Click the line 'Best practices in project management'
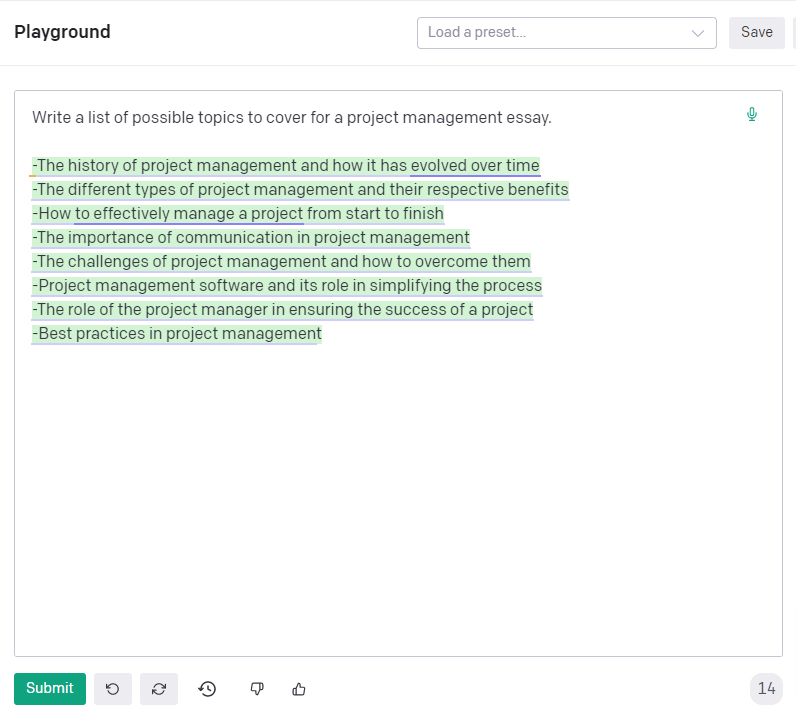796x717 pixels. [177, 333]
